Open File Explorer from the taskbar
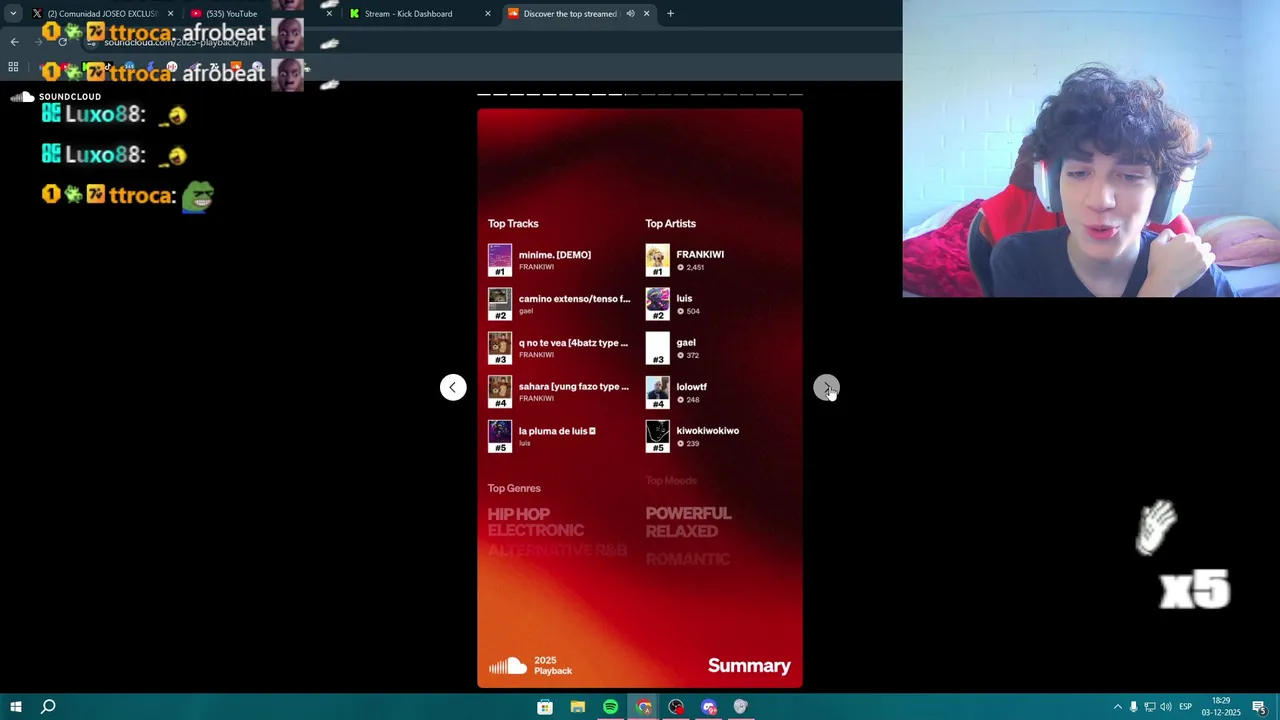Screen dimensions: 1280x720 click(578, 707)
